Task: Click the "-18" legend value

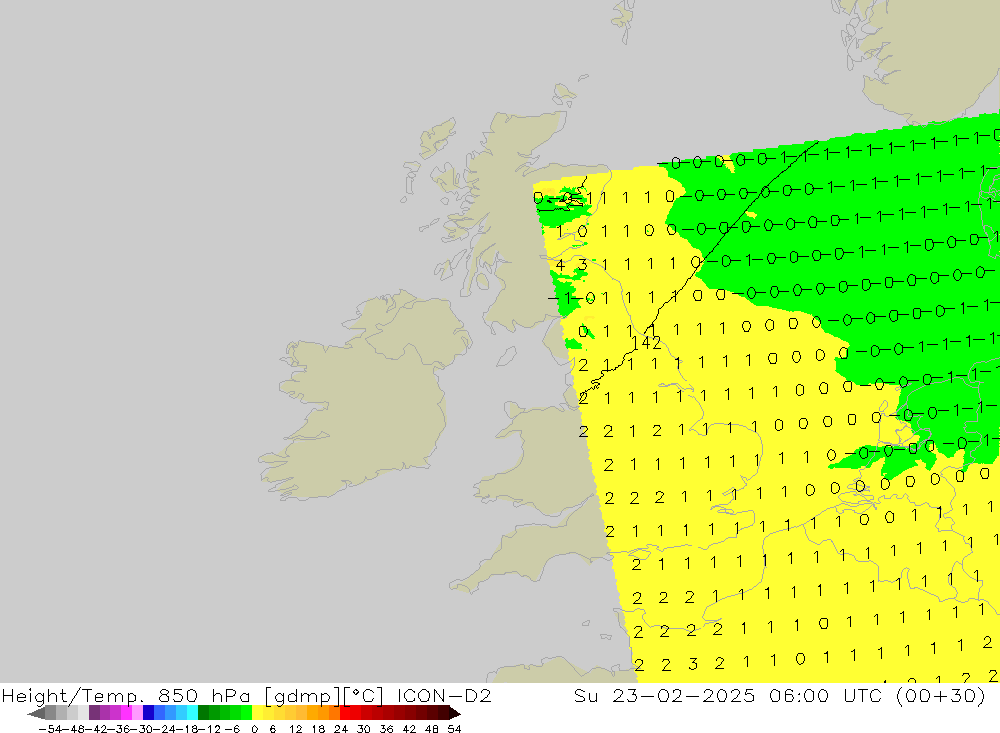Action: tap(188, 729)
